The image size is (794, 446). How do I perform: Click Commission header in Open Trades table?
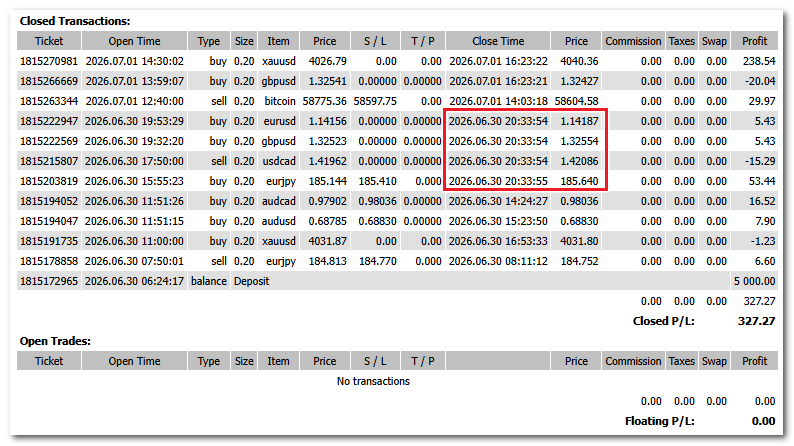pos(633,361)
